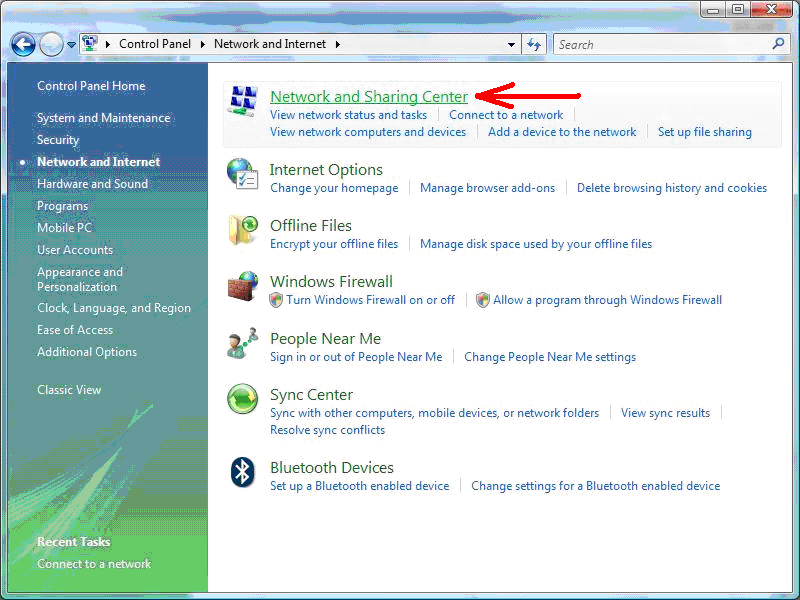Expand arrow before Control Panel breadcrumb

point(108,44)
